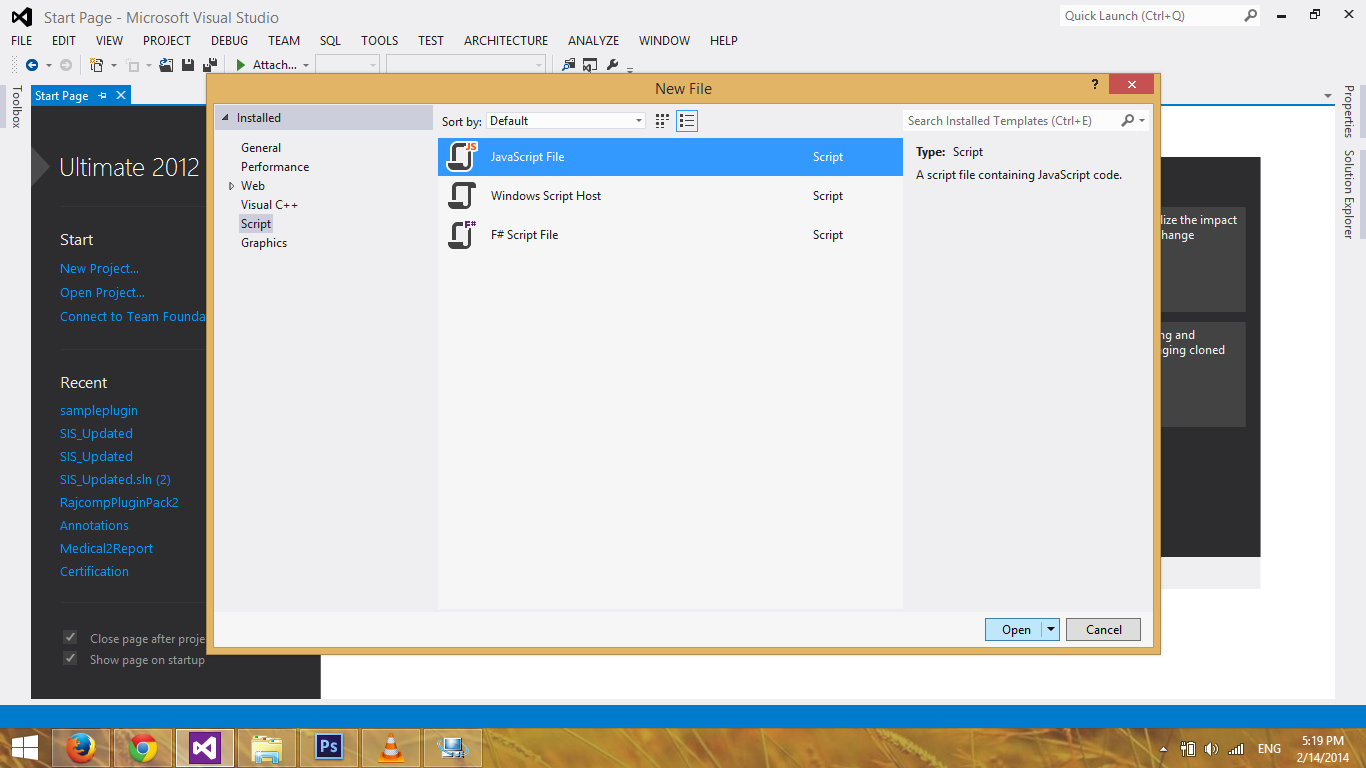Open the FILE menu
Viewport: 1366px width, 768px height.
pyautogui.click(x=22, y=41)
